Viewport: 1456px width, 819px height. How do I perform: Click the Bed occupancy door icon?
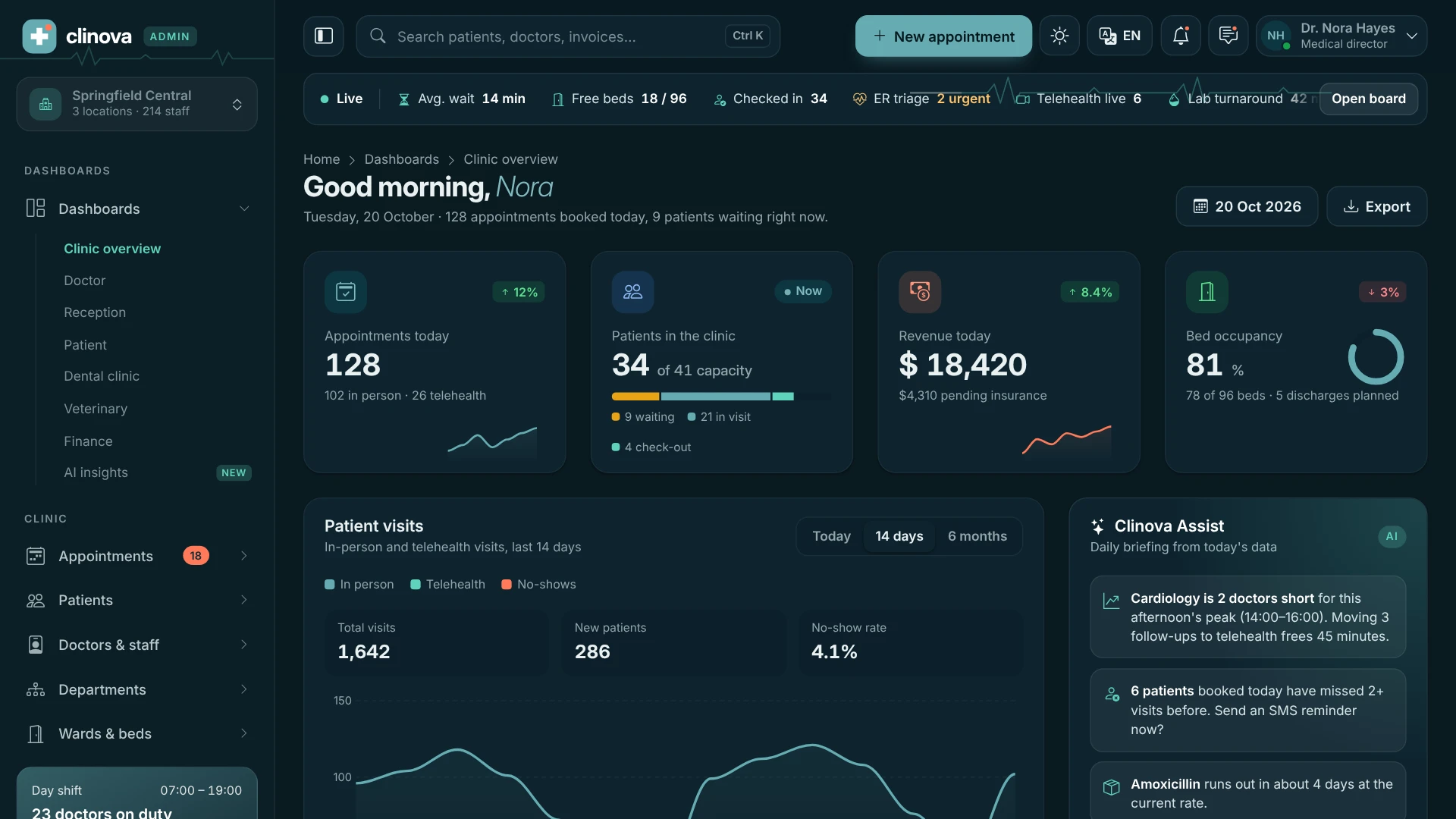point(1207,292)
